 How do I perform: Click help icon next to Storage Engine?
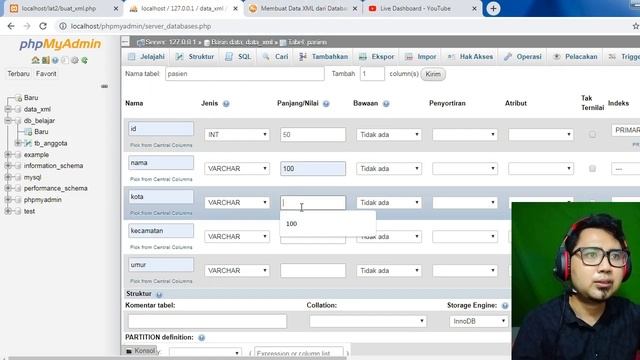click(505, 306)
